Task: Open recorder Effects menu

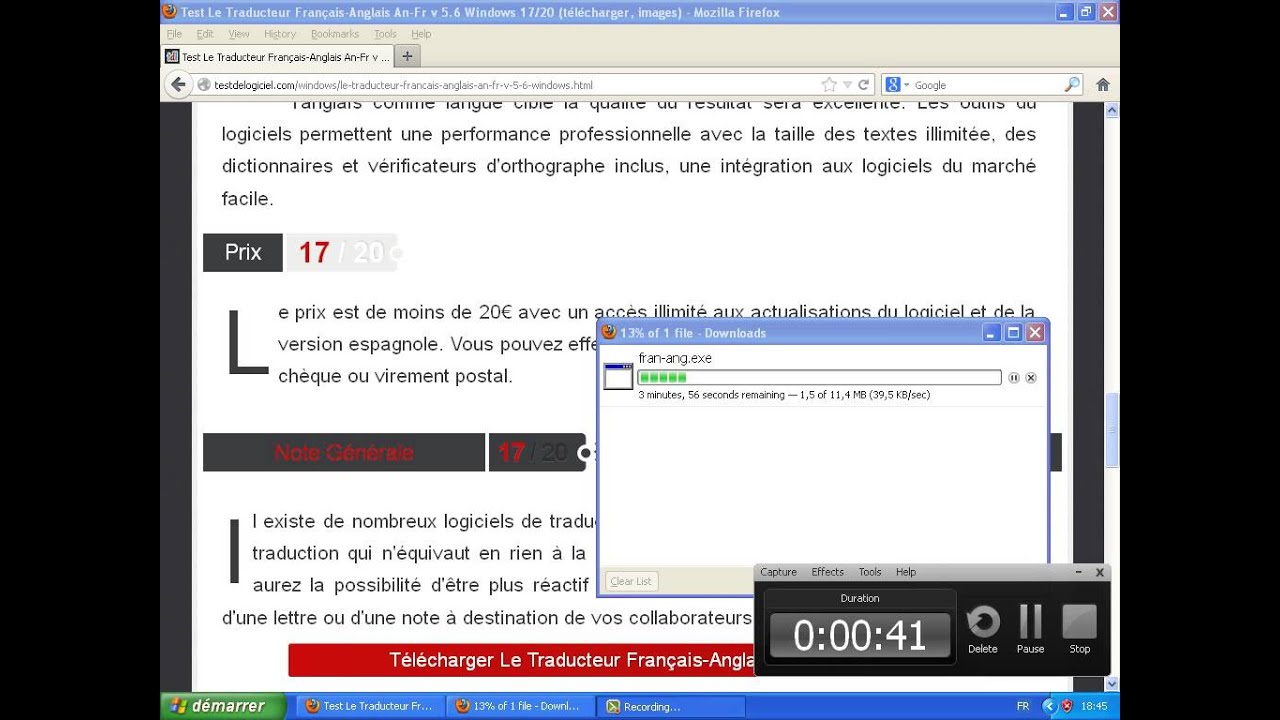Action: (828, 572)
